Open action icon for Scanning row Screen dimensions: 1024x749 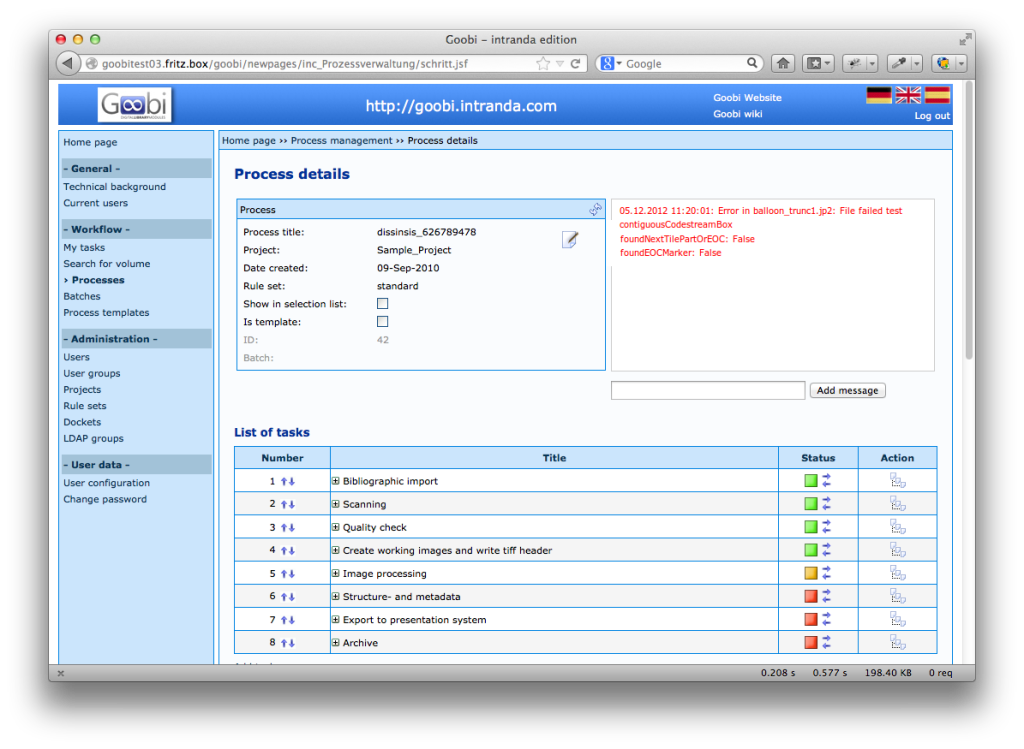897,504
